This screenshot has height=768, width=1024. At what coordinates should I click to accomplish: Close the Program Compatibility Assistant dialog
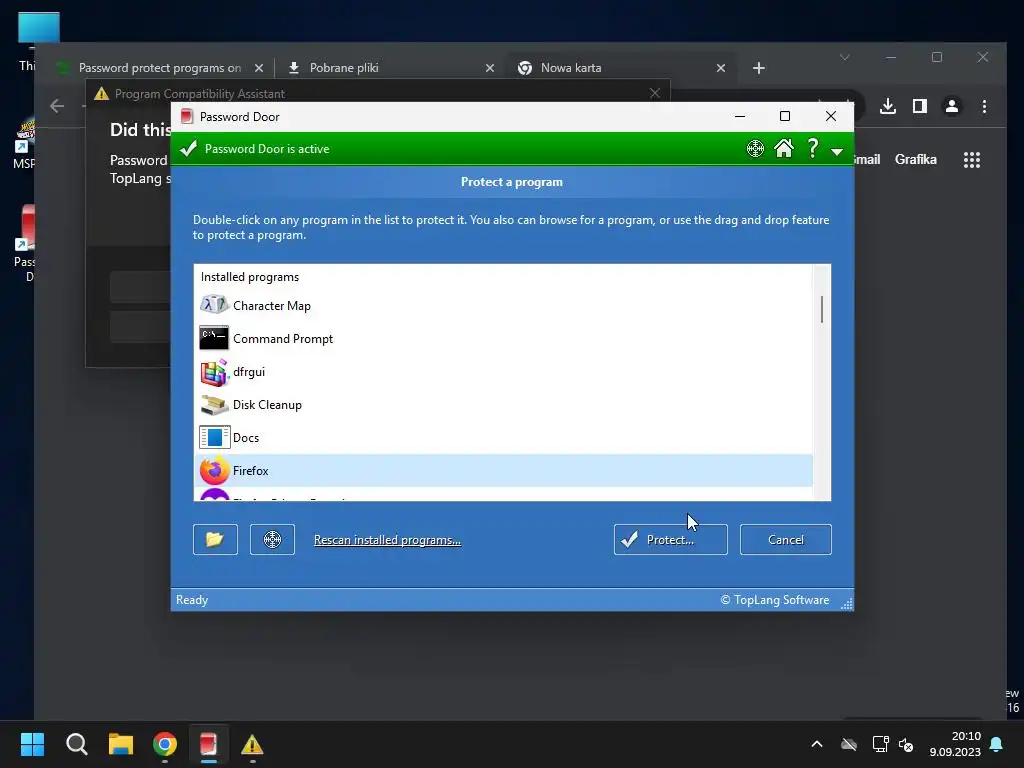tap(654, 93)
